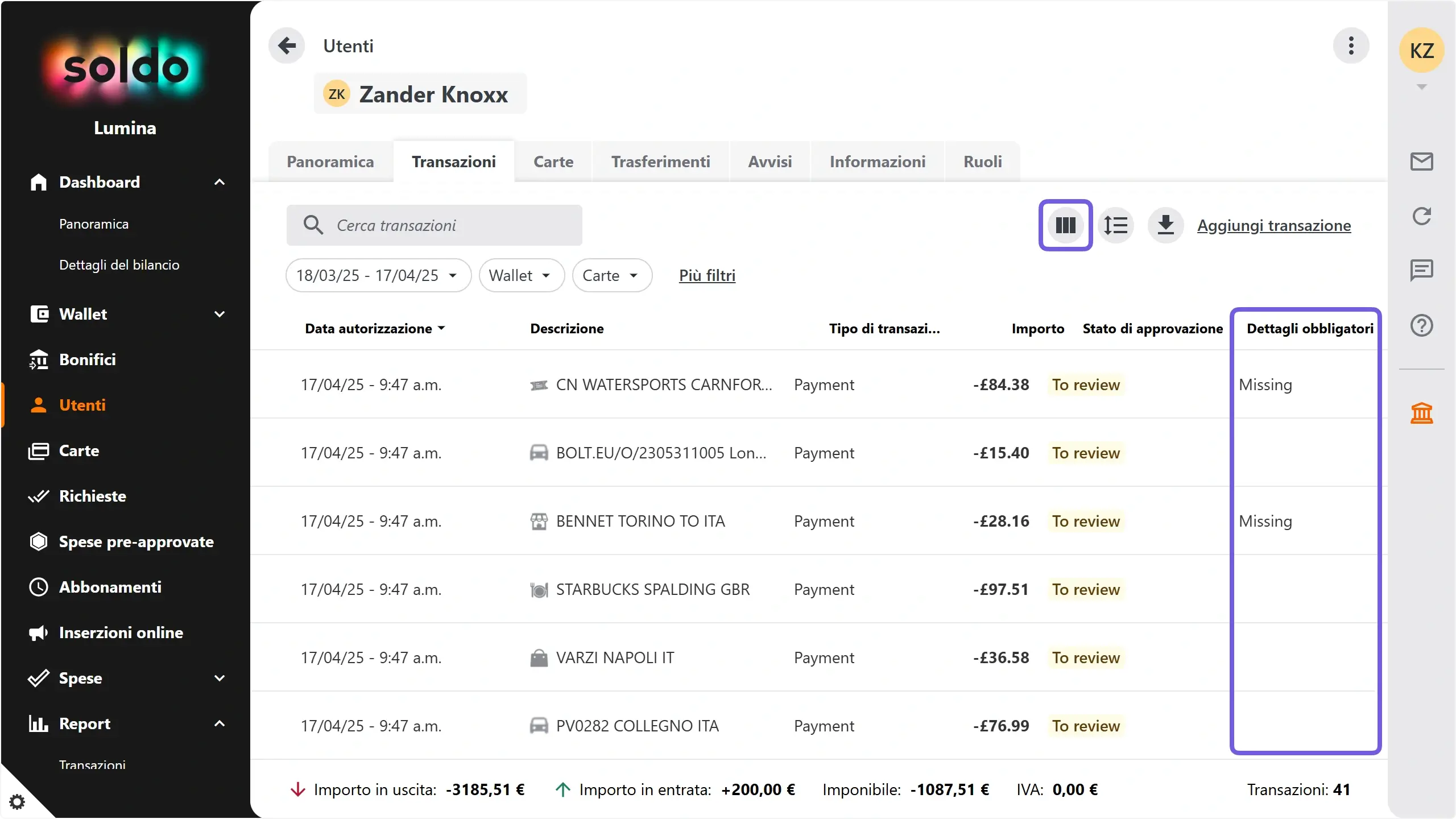Expand the dropdown arrow under KZ avatar
This screenshot has height=819, width=1456.
click(1421, 87)
